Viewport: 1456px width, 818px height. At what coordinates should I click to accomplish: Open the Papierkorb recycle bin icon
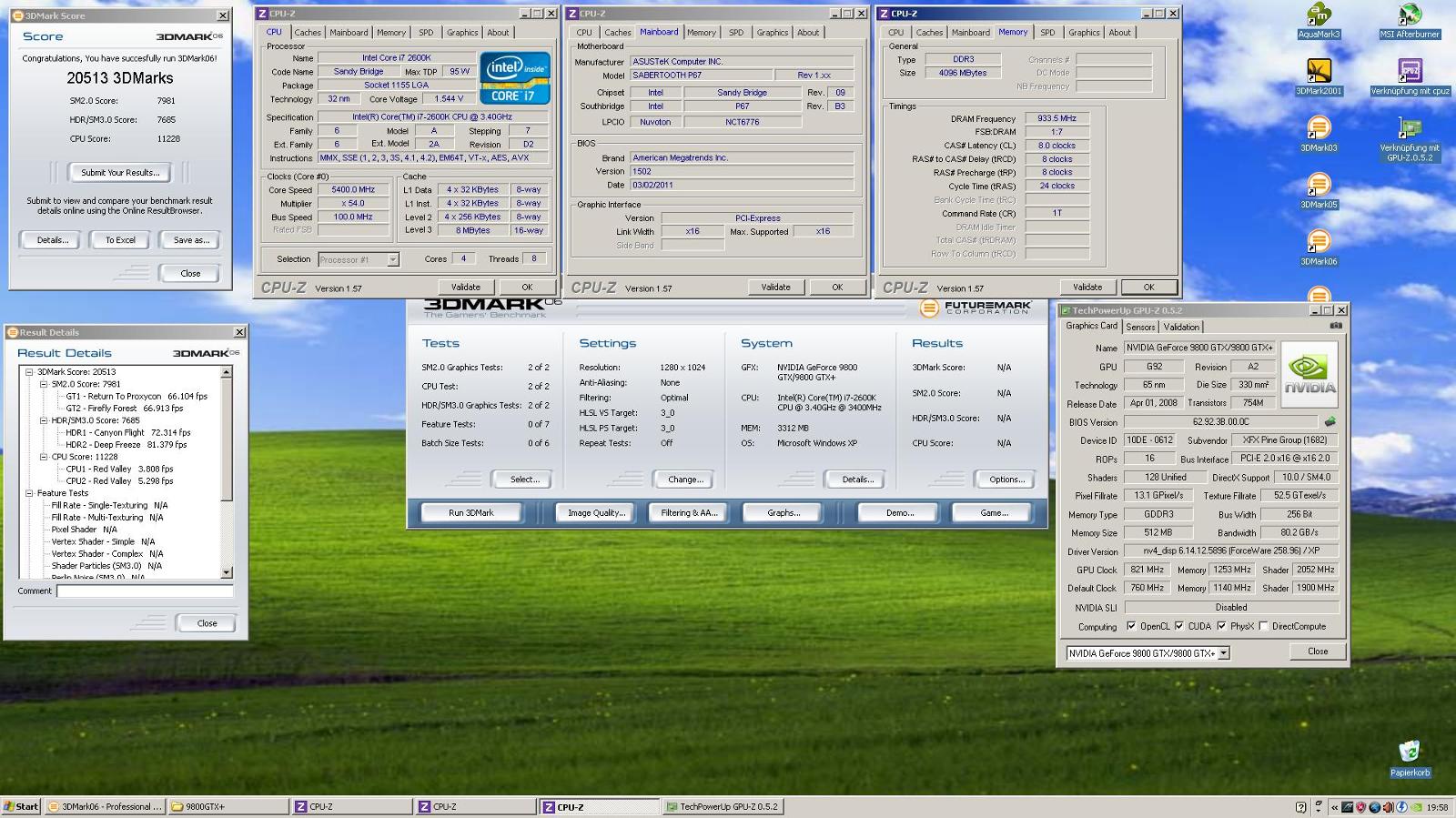1410,759
